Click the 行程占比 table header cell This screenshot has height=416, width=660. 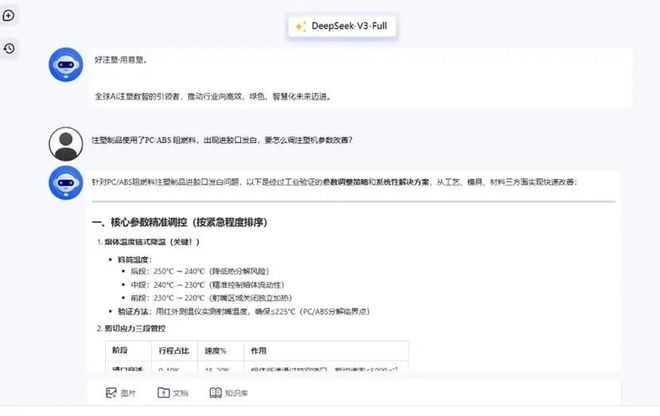coord(174,350)
